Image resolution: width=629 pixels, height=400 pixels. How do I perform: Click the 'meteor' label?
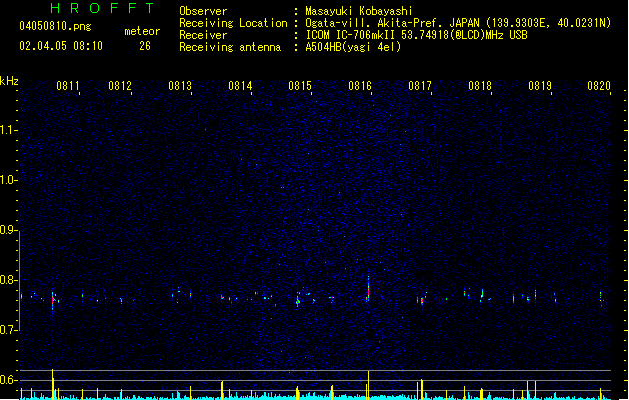tap(142, 31)
